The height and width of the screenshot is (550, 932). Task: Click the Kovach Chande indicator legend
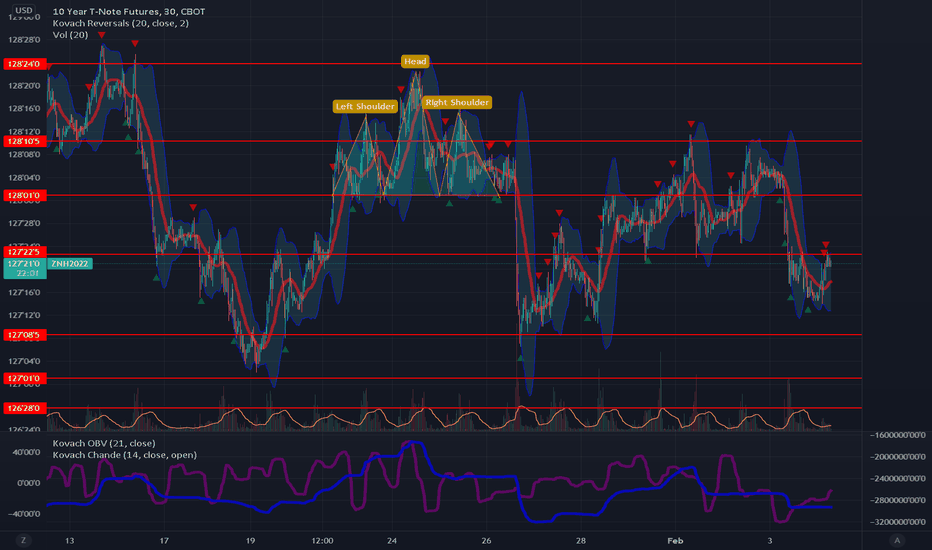tap(124, 455)
